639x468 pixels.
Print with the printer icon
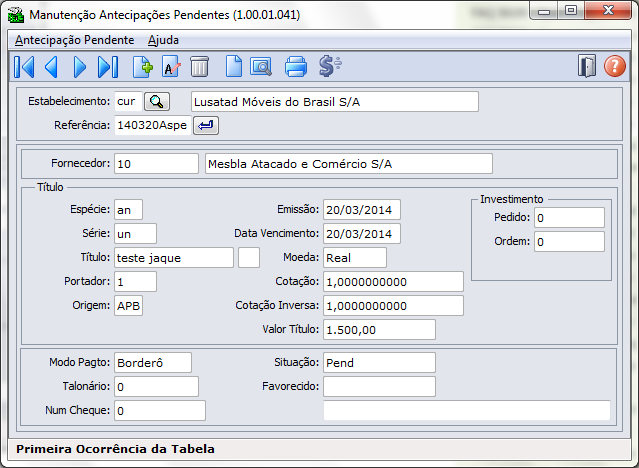tap(295, 67)
